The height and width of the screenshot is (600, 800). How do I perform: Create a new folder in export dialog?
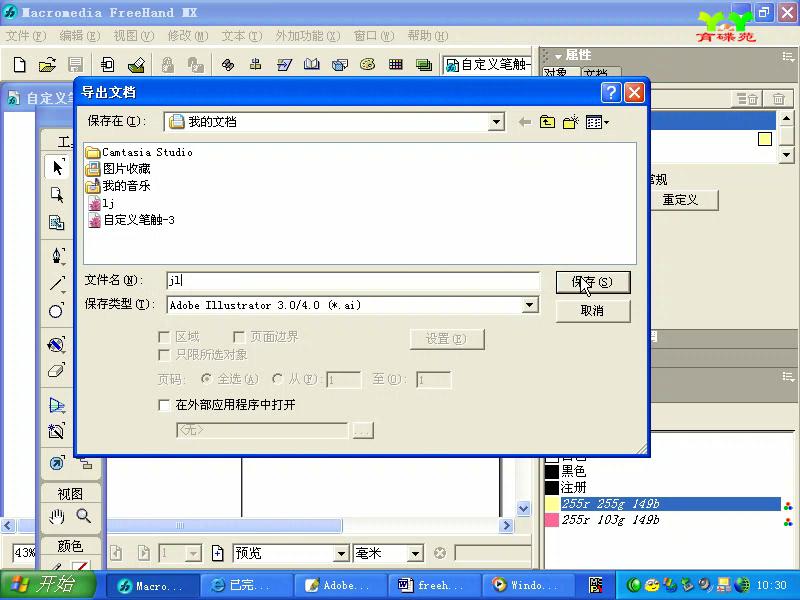click(571, 122)
